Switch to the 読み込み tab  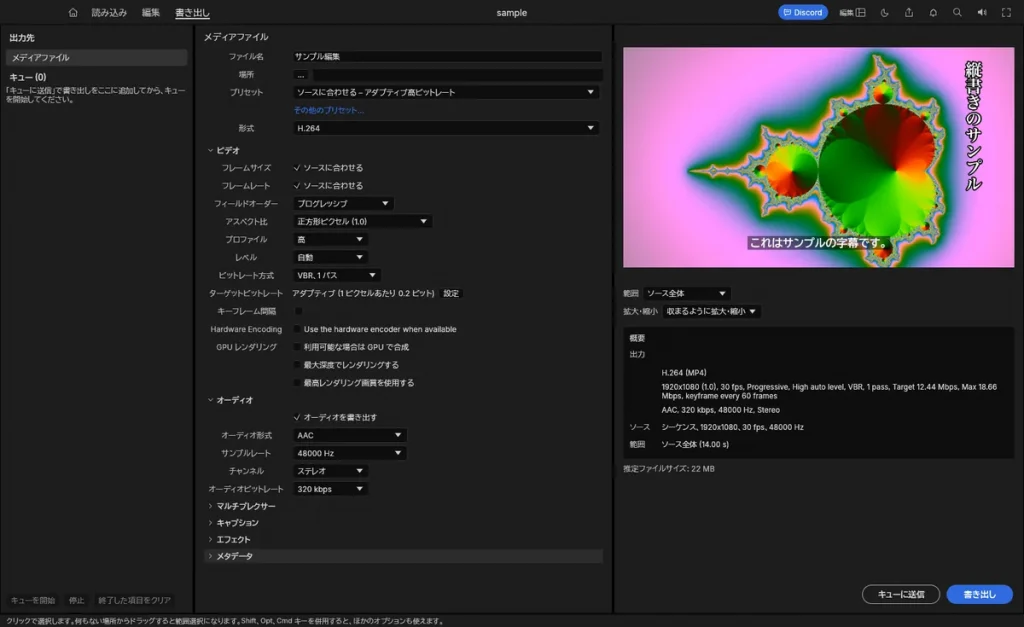coord(109,12)
